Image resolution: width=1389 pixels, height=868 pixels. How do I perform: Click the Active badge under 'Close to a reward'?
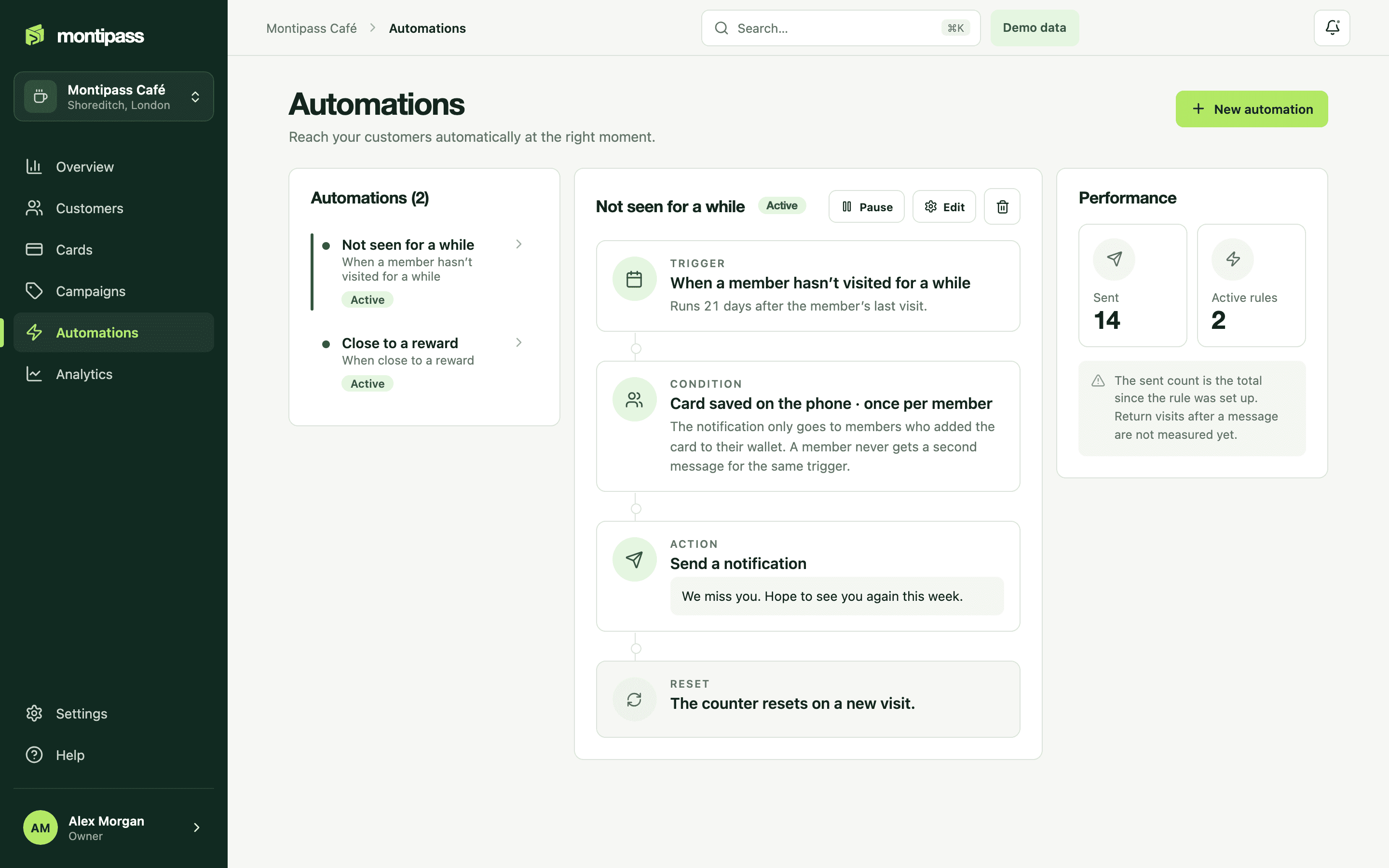[368, 383]
